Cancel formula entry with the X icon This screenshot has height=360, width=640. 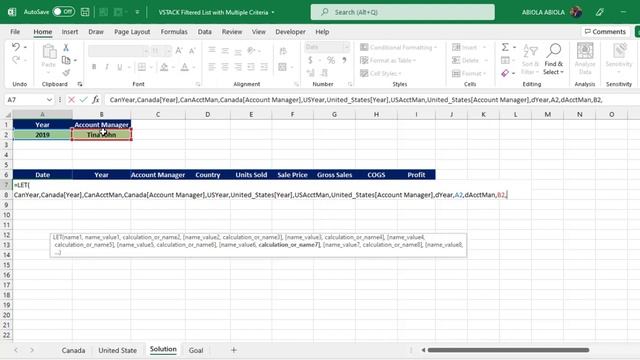tap(71, 100)
